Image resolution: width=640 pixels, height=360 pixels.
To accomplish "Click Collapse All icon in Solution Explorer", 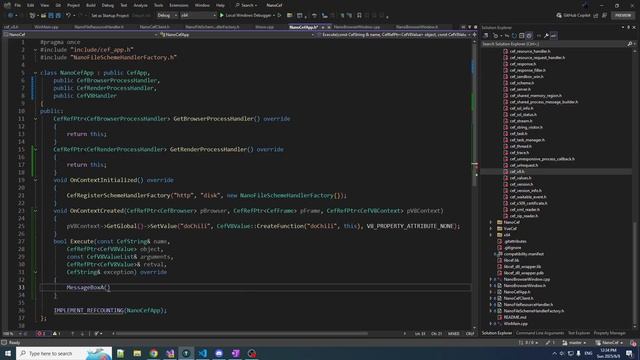I will click(521, 36).
